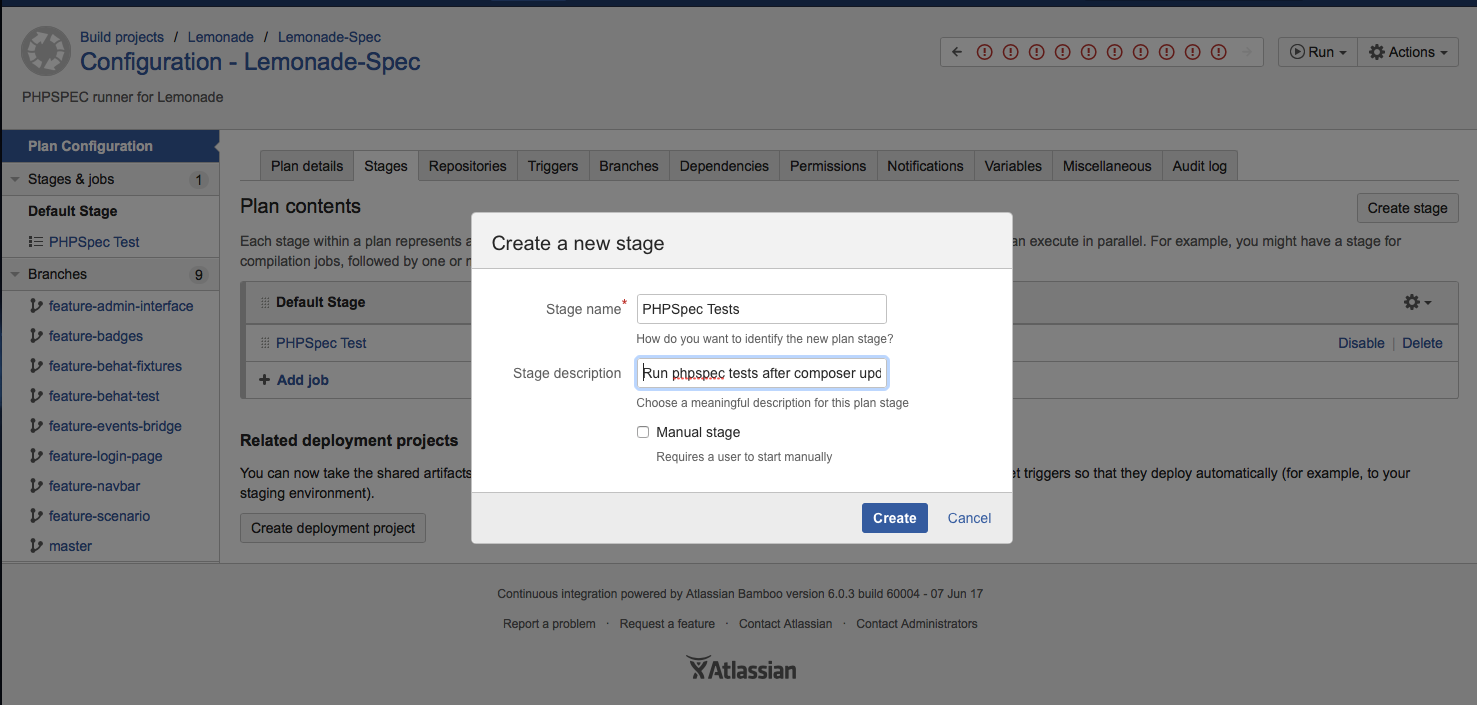Image resolution: width=1477 pixels, height=705 pixels.
Task: Open feature-events-bridge branch
Action: 115,426
